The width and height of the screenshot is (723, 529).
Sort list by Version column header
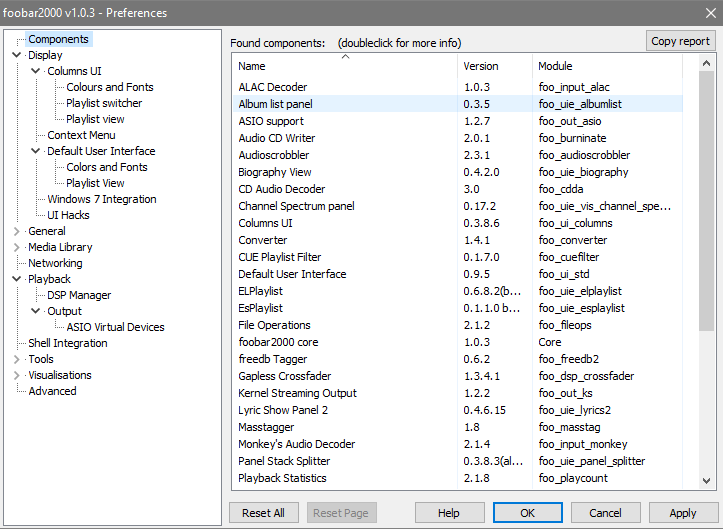494,66
